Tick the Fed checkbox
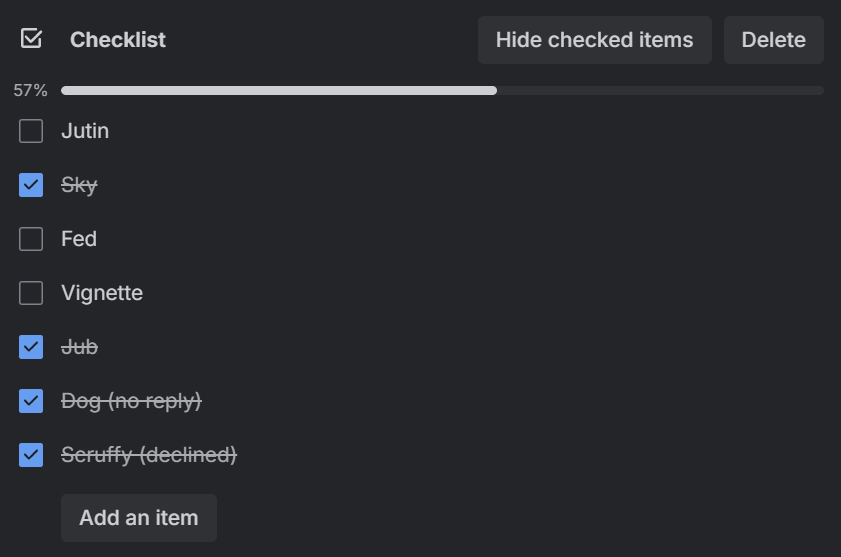Image resolution: width=841 pixels, height=557 pixels. click(x=31, y=239)
